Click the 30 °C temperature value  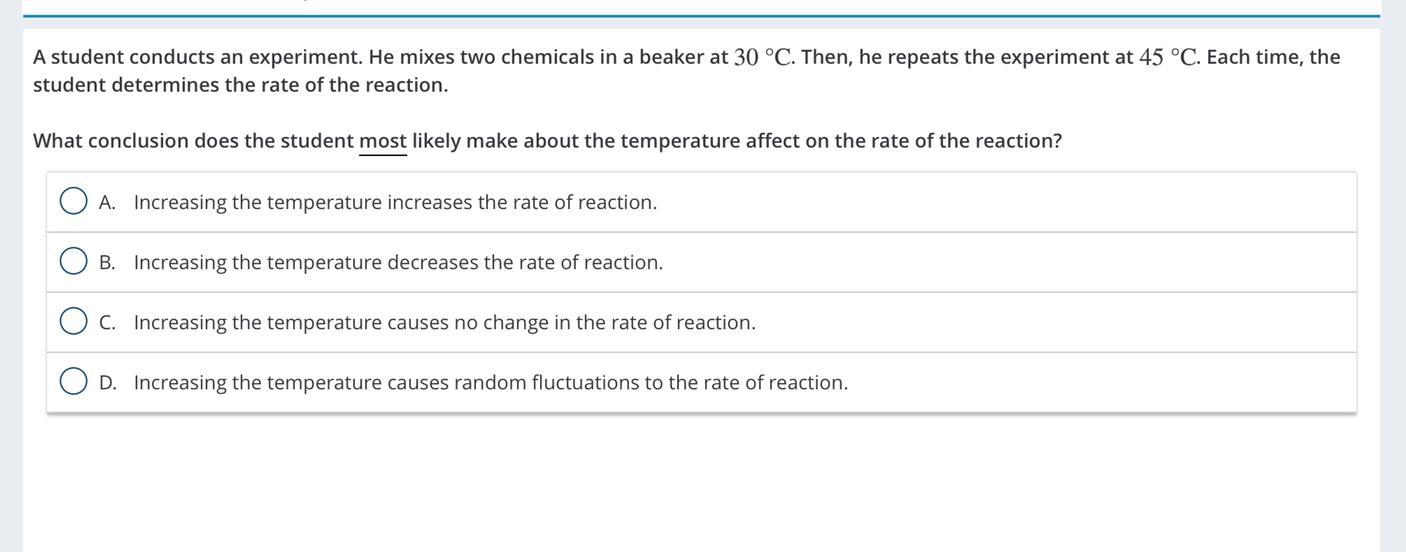[x=764, y=57]
